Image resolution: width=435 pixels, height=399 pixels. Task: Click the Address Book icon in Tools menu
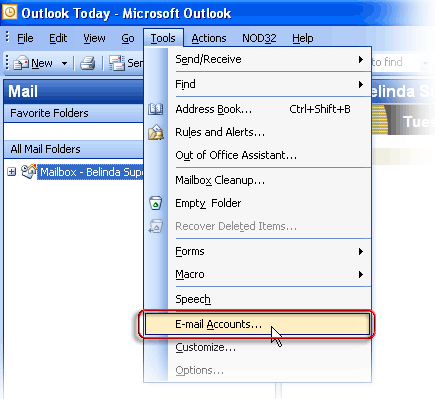(x=156, y=109)
